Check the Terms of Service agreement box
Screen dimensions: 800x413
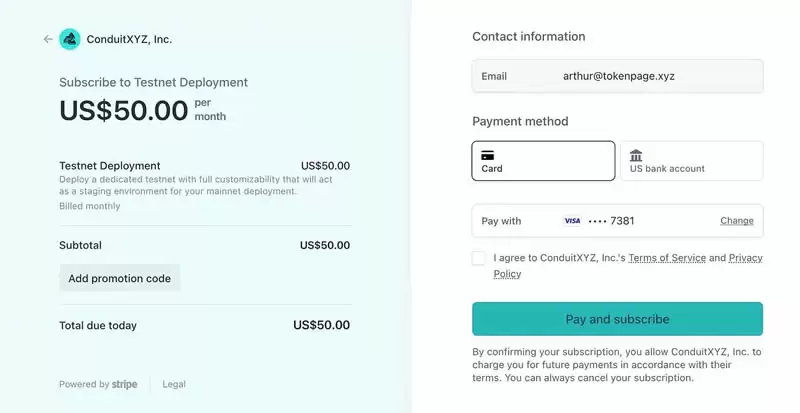point(479,258)
